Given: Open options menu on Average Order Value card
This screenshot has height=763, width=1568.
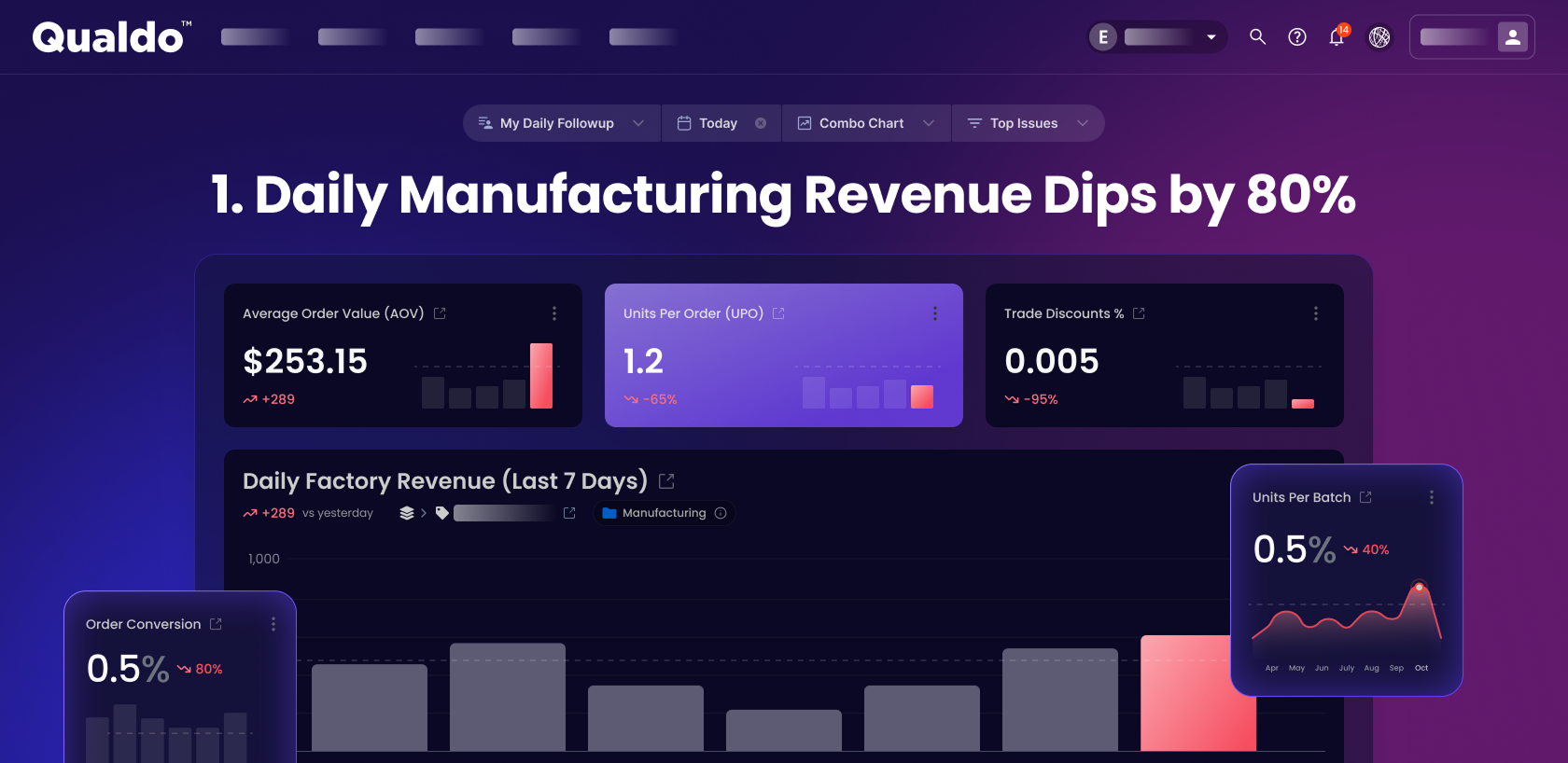Looking at the screenshot, I should tap(554, 313).
